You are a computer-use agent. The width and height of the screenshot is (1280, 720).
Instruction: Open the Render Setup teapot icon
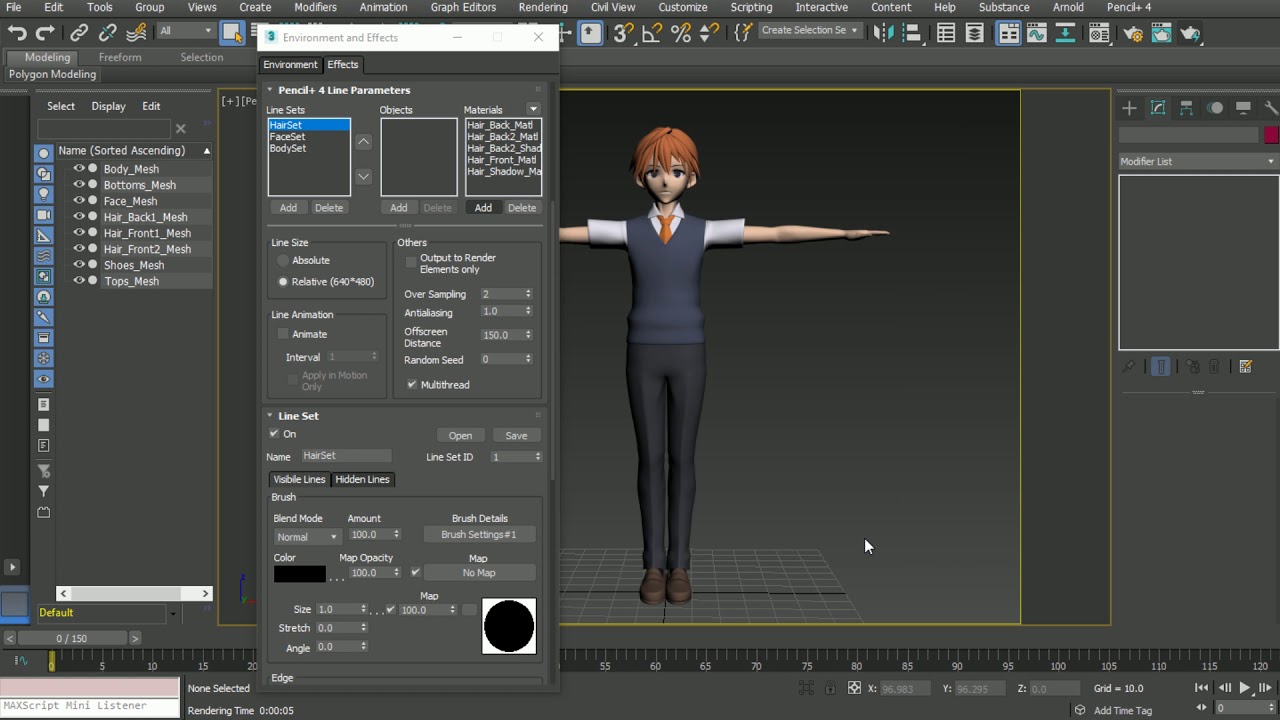click(1132, 33)
